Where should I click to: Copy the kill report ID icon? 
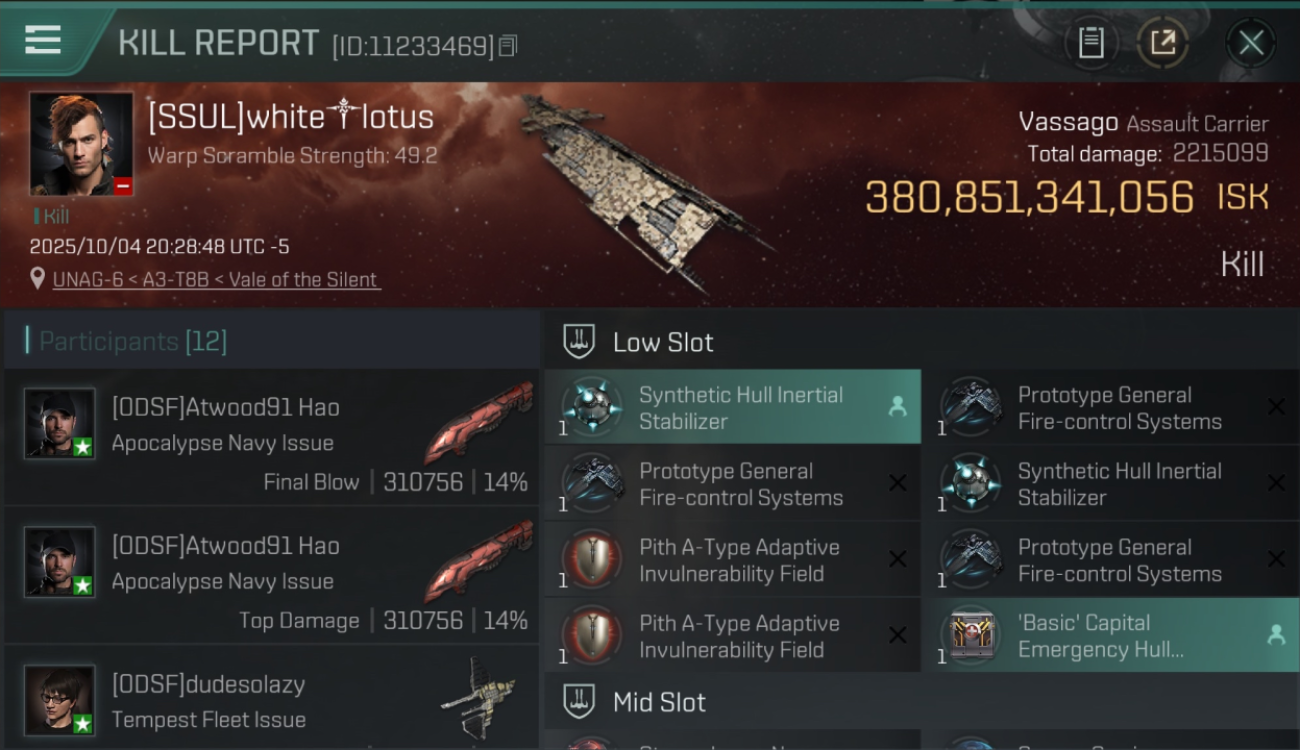click(x=508, y=46)
